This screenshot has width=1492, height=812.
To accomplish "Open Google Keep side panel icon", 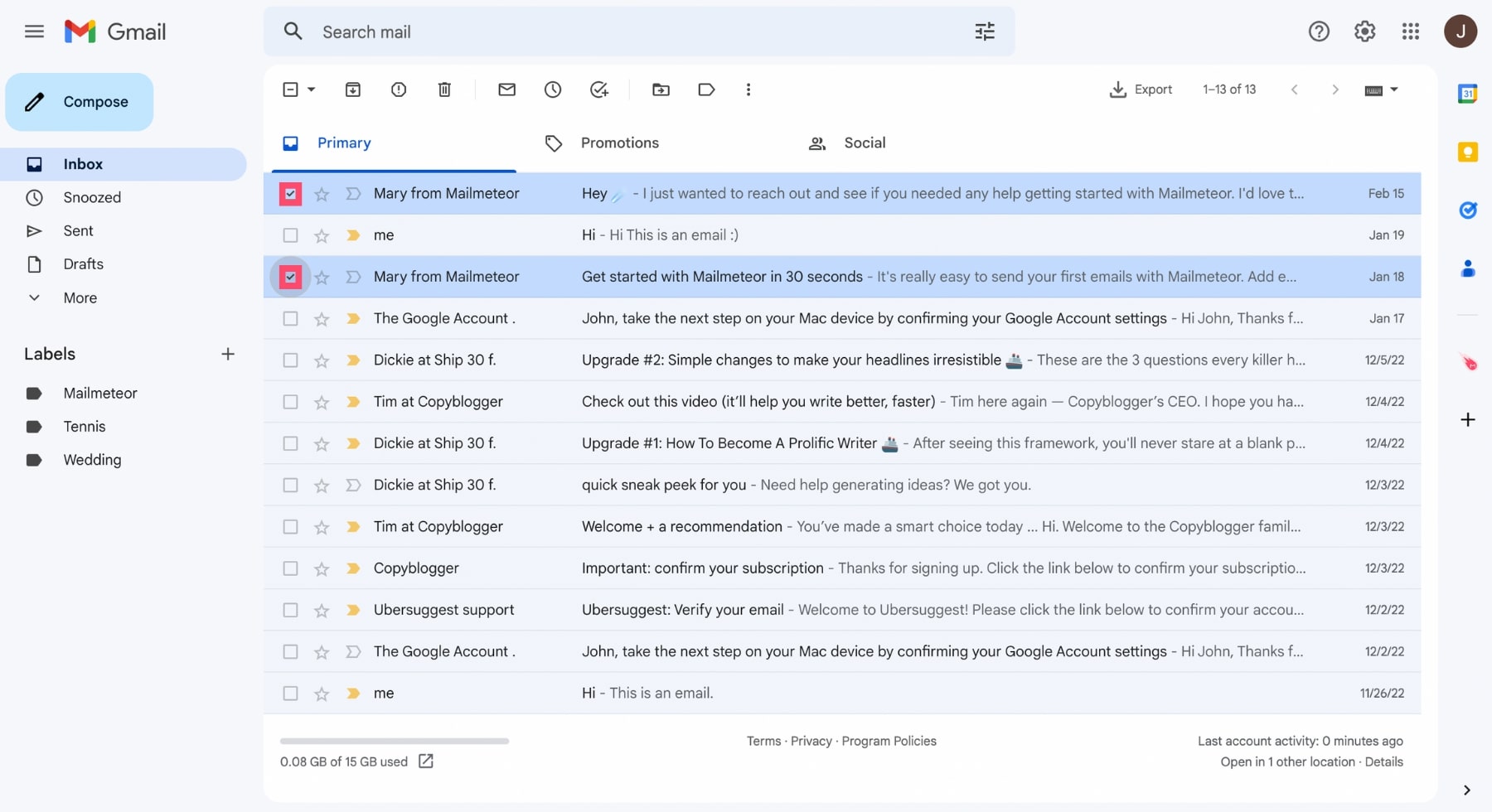I will pyautogui.click(x=1468, y=152).
